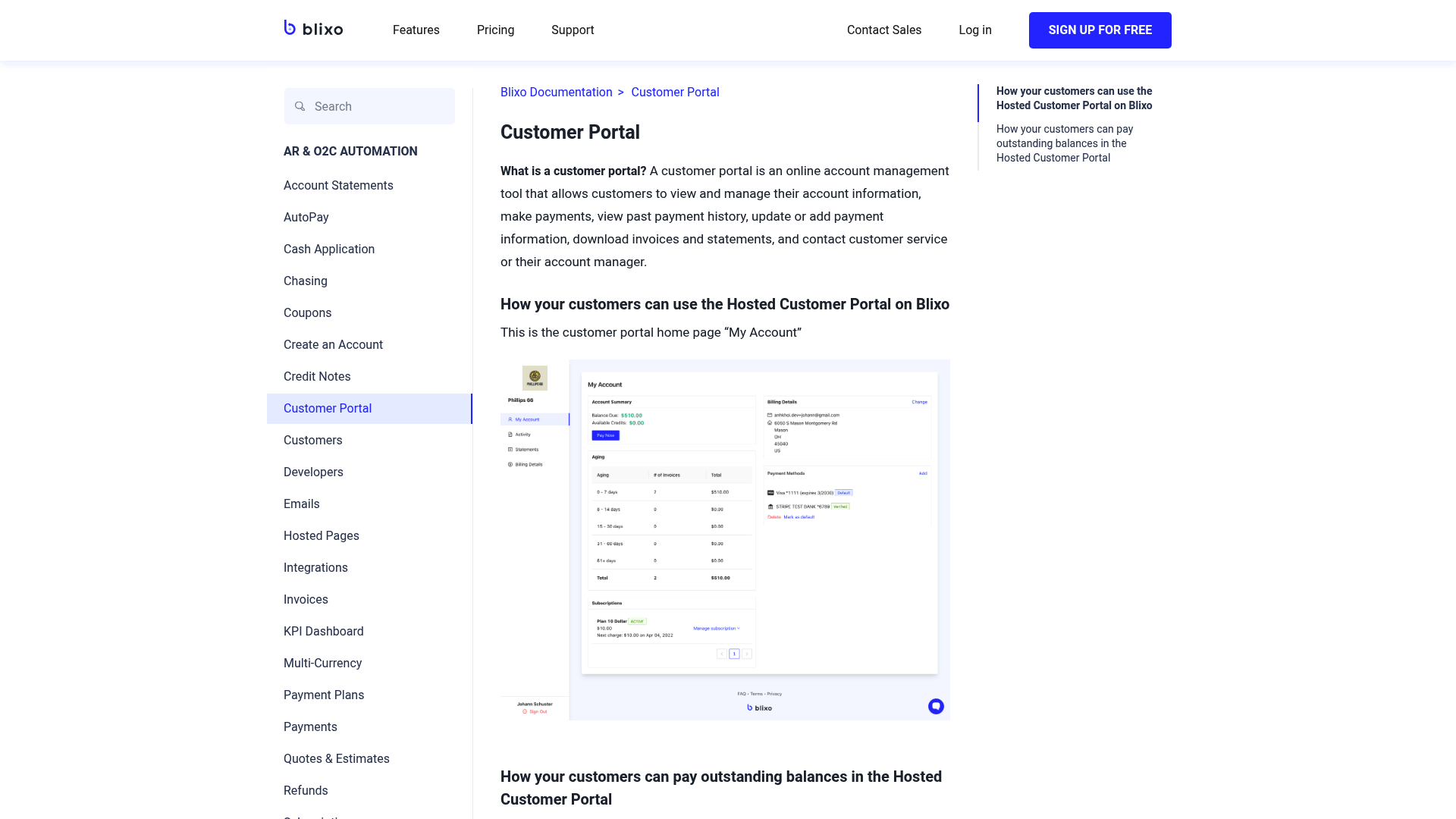Open the Emails sidebar entry

(301, 504)
